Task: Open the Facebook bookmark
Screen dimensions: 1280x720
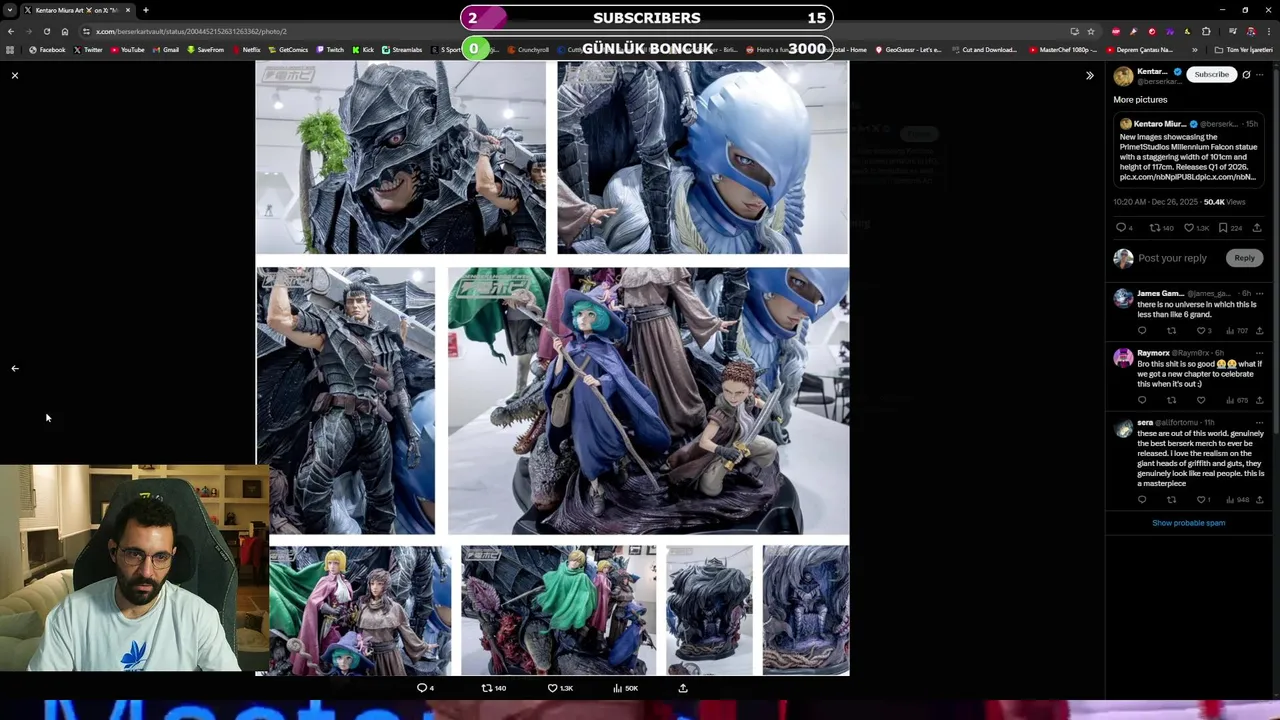Action: pos(47,50)
